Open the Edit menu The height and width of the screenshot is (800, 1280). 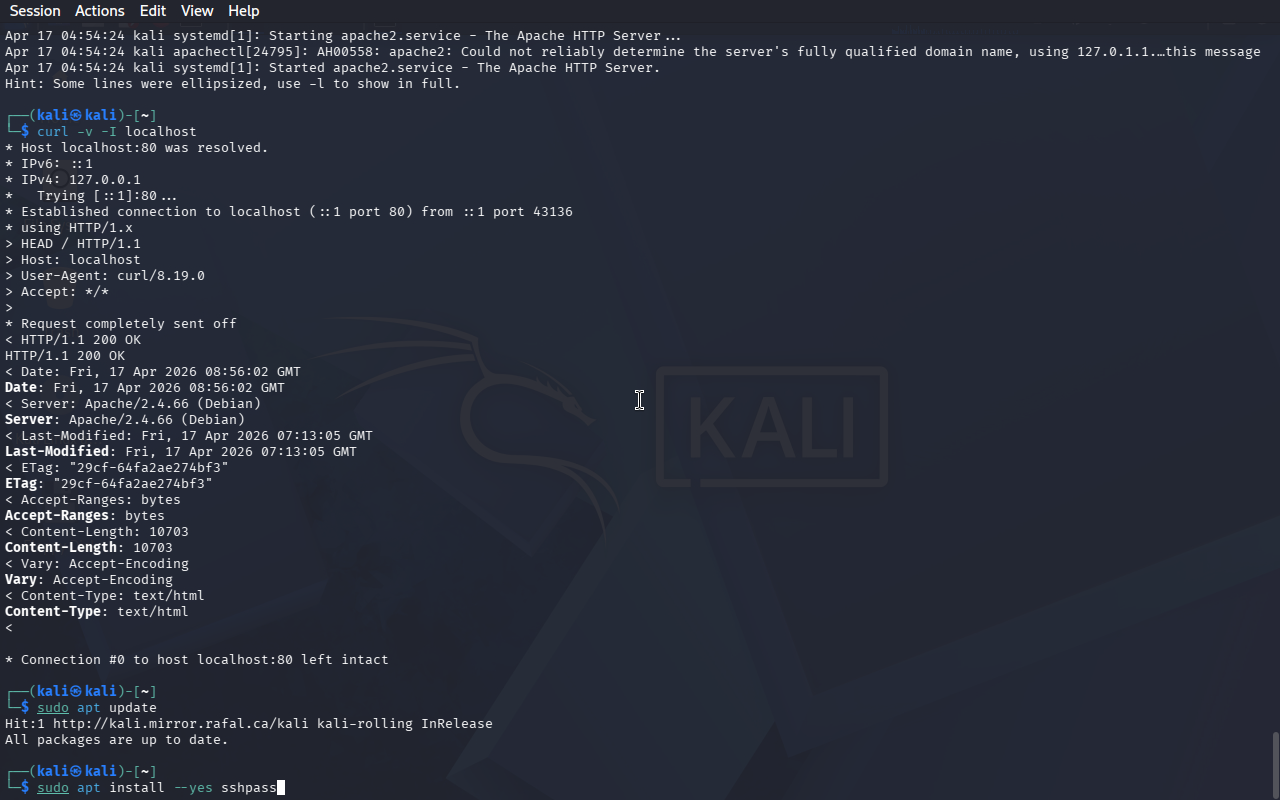pos(153,11)
